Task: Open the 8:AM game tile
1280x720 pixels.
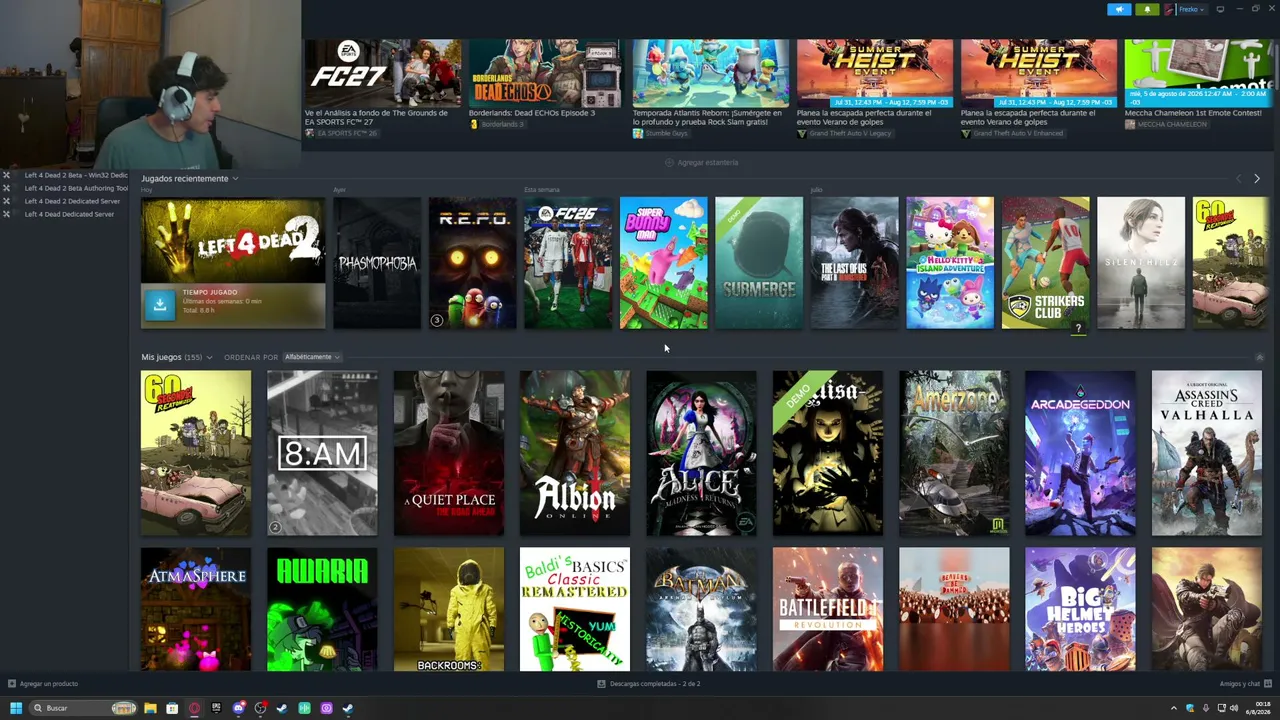Action: pyautogui.click(x=322, y=453)
